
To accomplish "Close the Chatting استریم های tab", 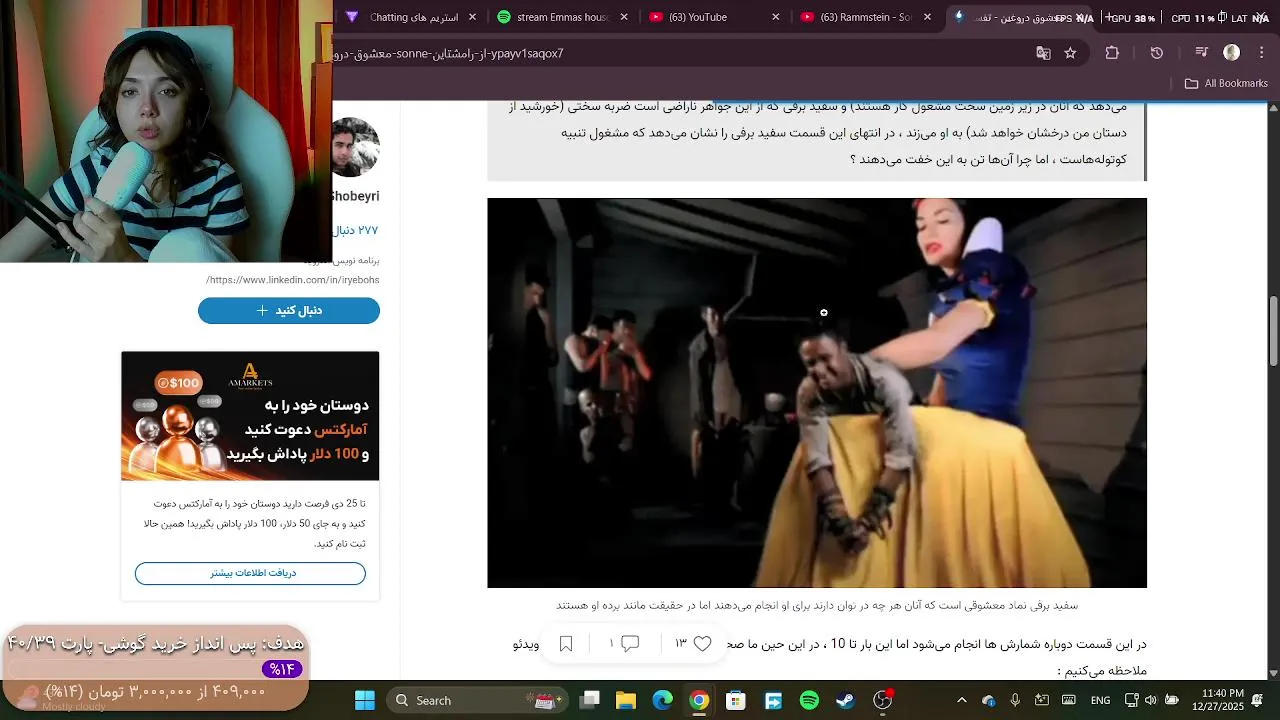I will 472,17.
